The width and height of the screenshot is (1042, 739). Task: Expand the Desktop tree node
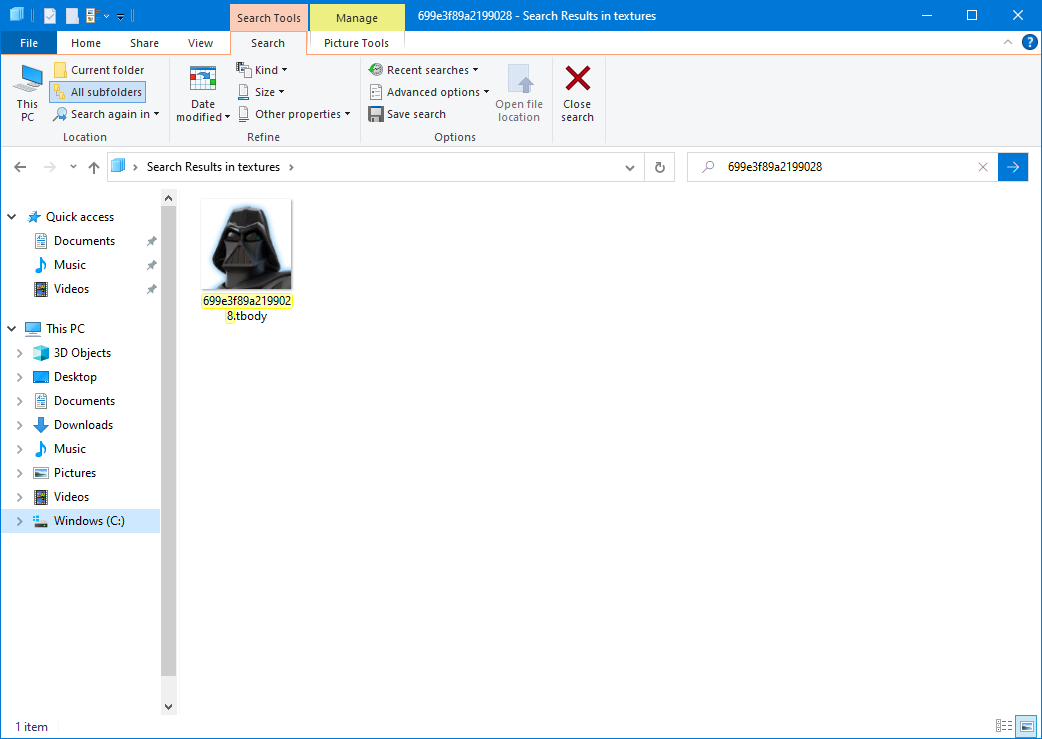tap(19, 377)
